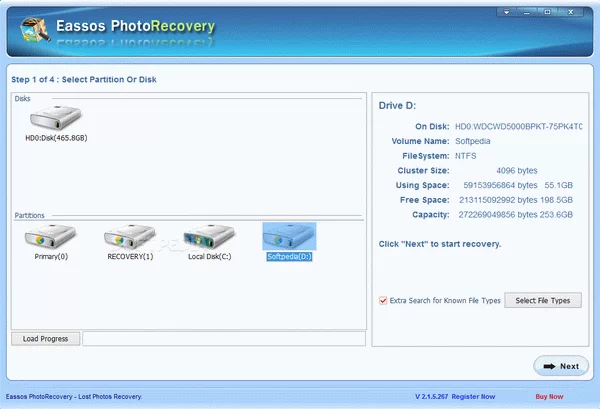Click the Softpedia(D:) highlighted label
The image size is (600, 409).
pyautogui.click(x=289, y=256)
